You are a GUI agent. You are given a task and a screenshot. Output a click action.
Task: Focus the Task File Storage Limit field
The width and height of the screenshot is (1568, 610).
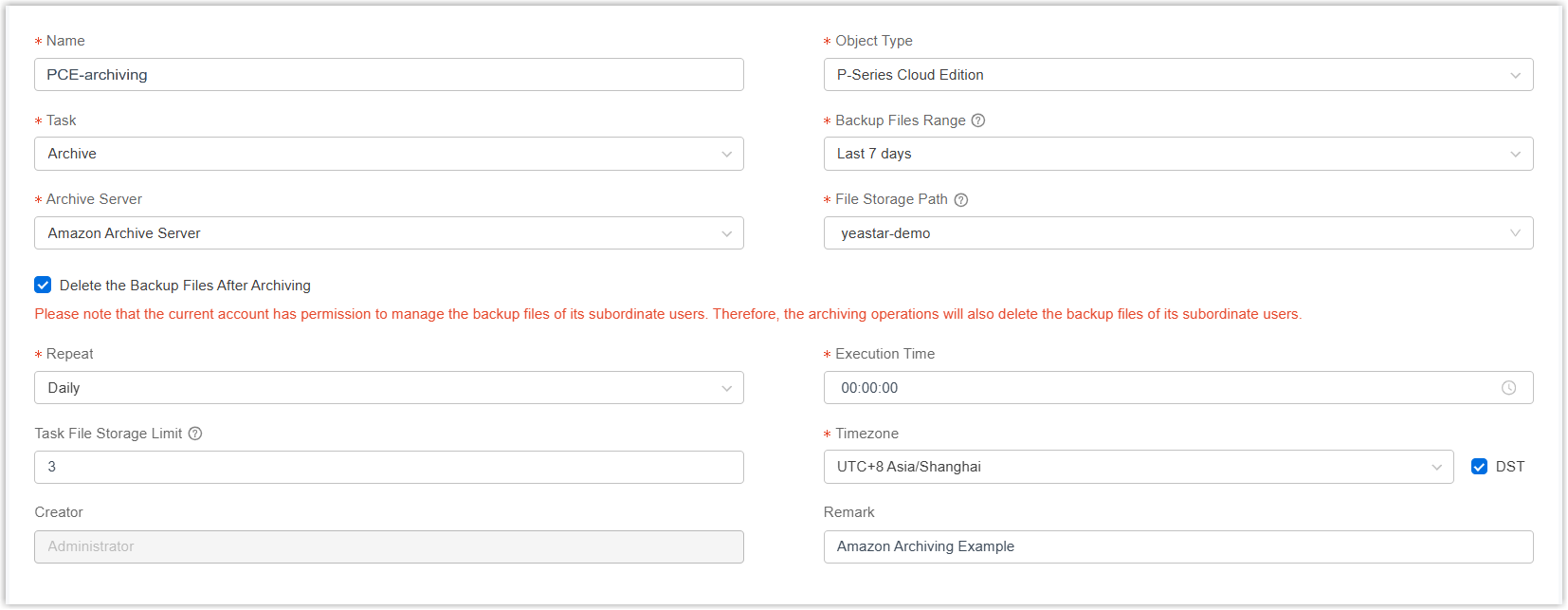(389, 467)
